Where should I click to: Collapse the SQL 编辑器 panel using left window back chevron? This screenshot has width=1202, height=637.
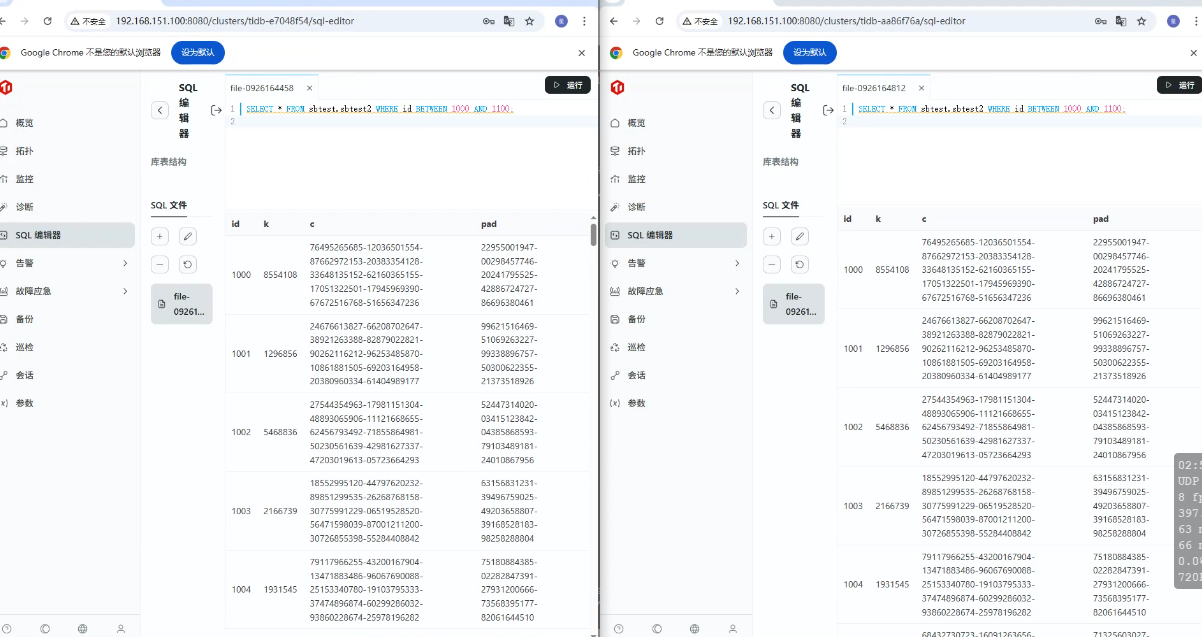(160, 110)
